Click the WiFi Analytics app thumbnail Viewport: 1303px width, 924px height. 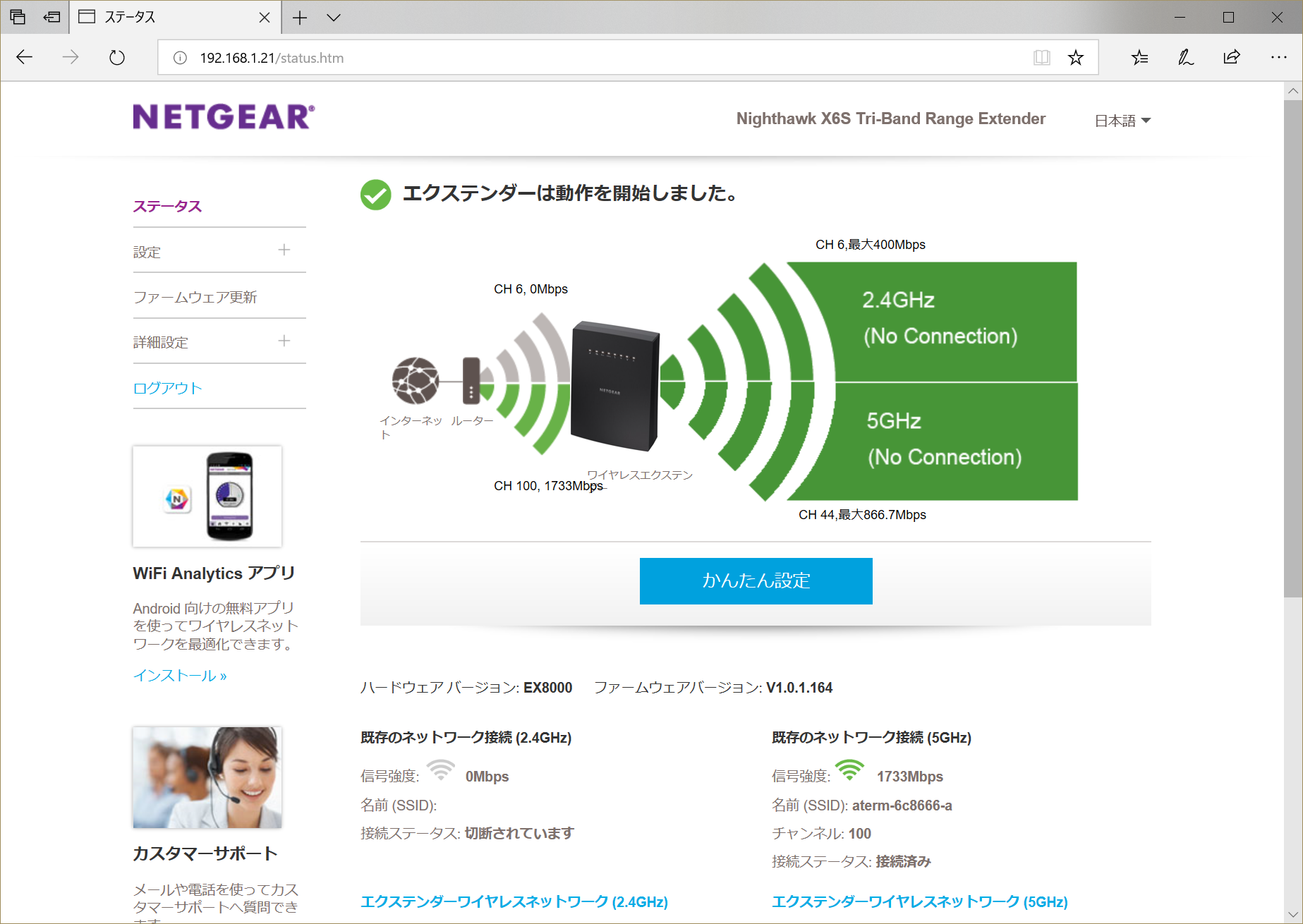pos(207,496)
